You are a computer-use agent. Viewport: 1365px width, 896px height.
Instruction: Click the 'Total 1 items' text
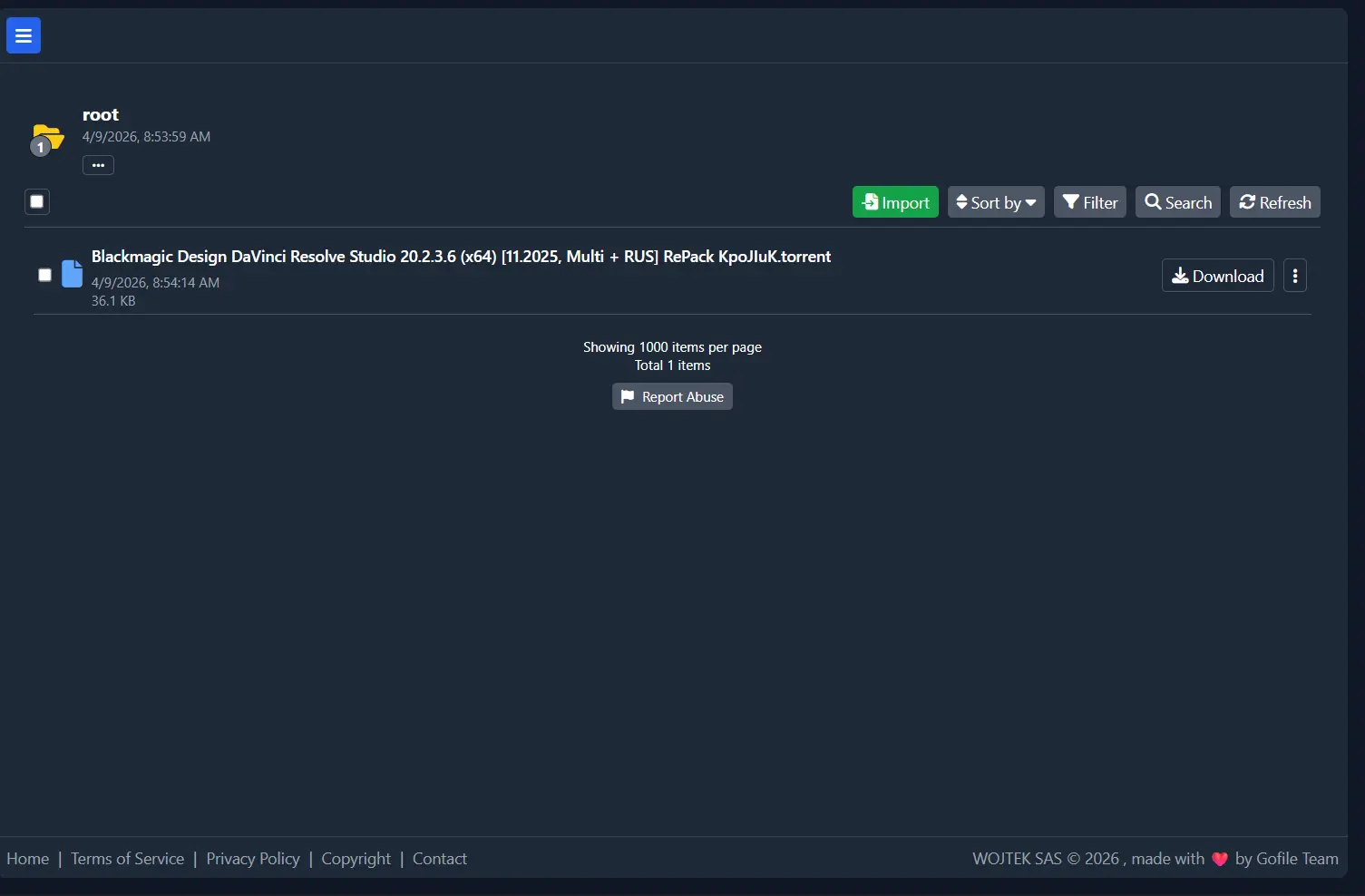click(672, 365)
